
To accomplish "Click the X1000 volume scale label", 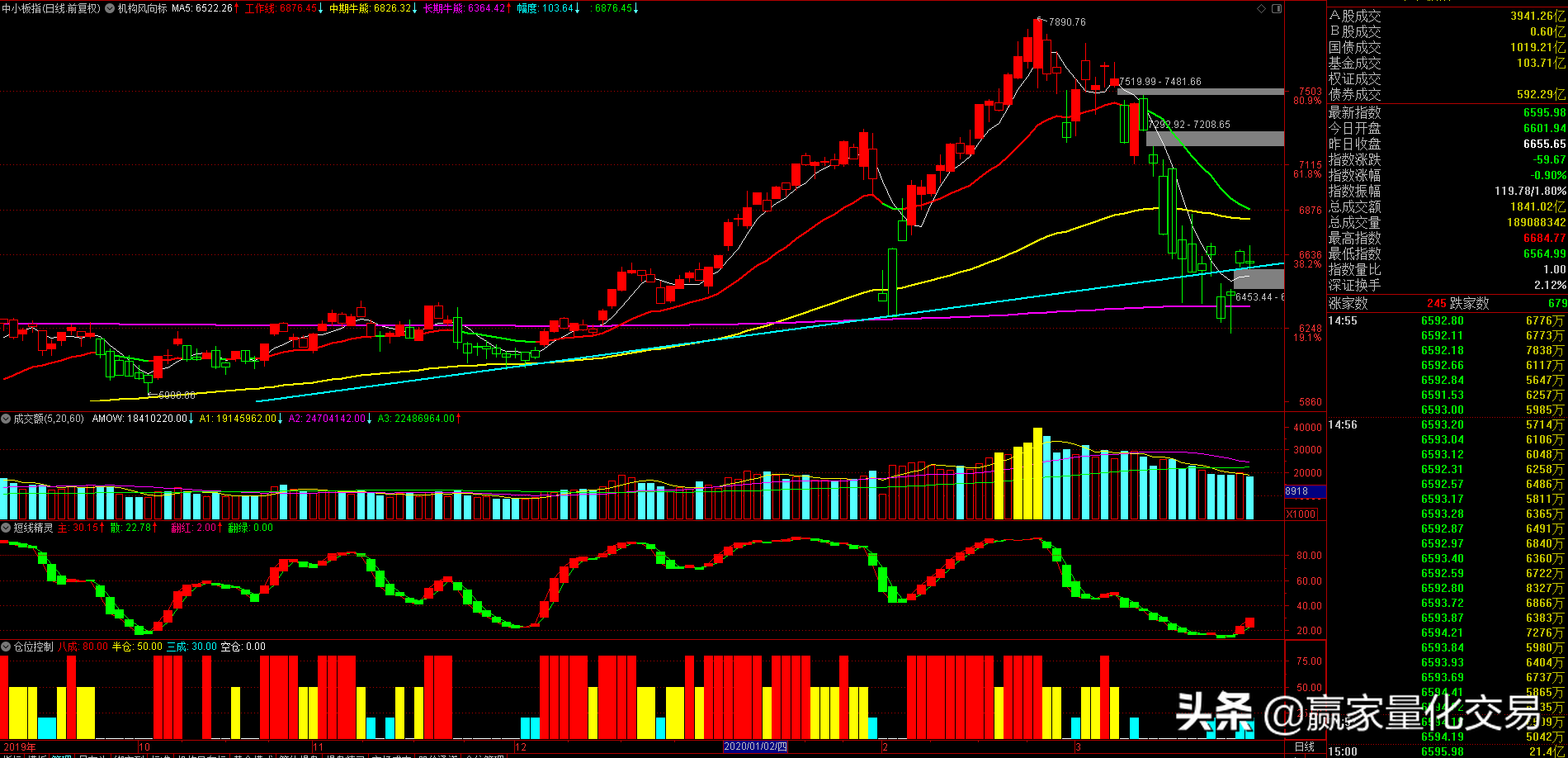I will [x=1302, y=514].
